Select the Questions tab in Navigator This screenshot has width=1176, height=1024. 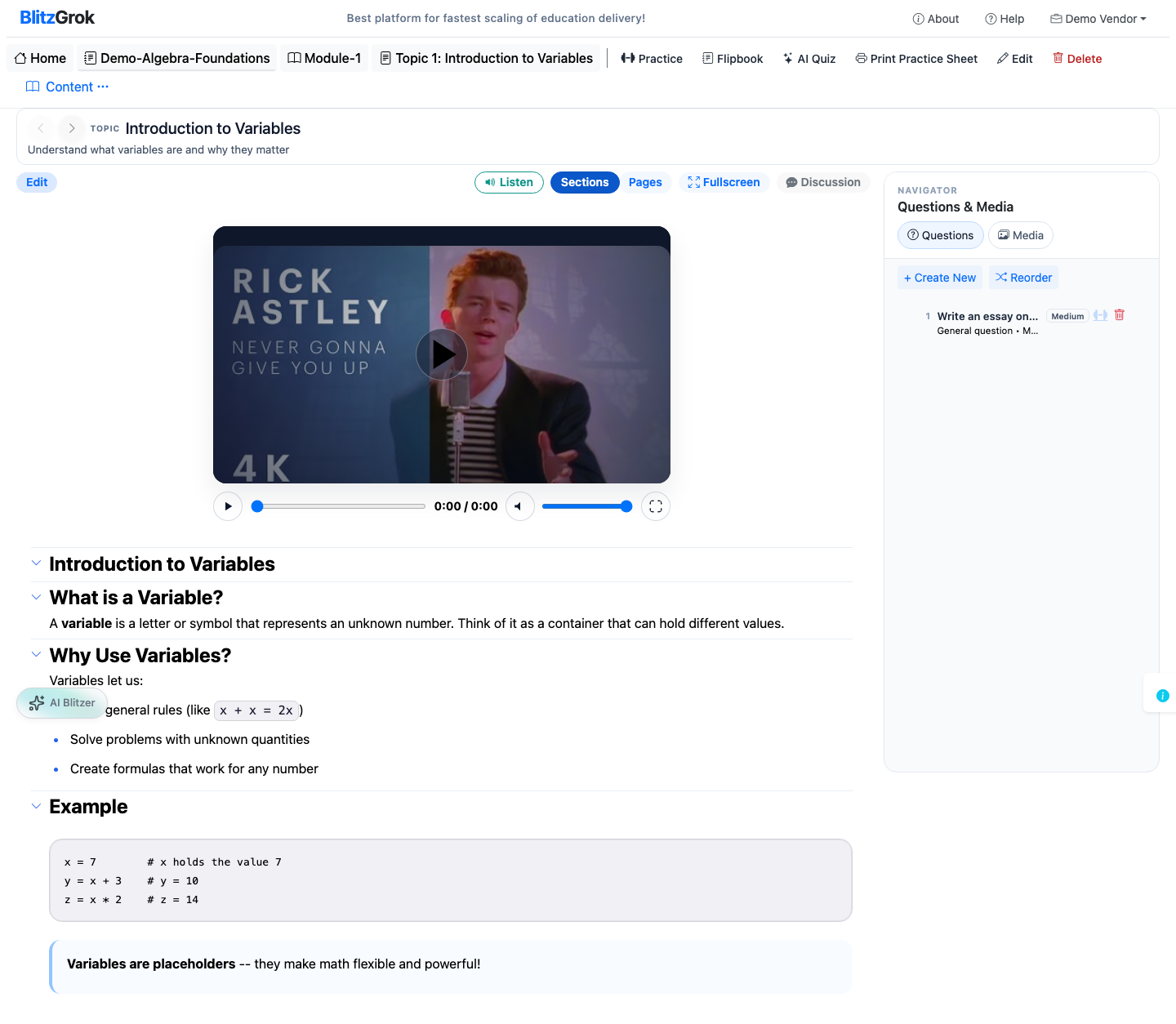[941, 235]
